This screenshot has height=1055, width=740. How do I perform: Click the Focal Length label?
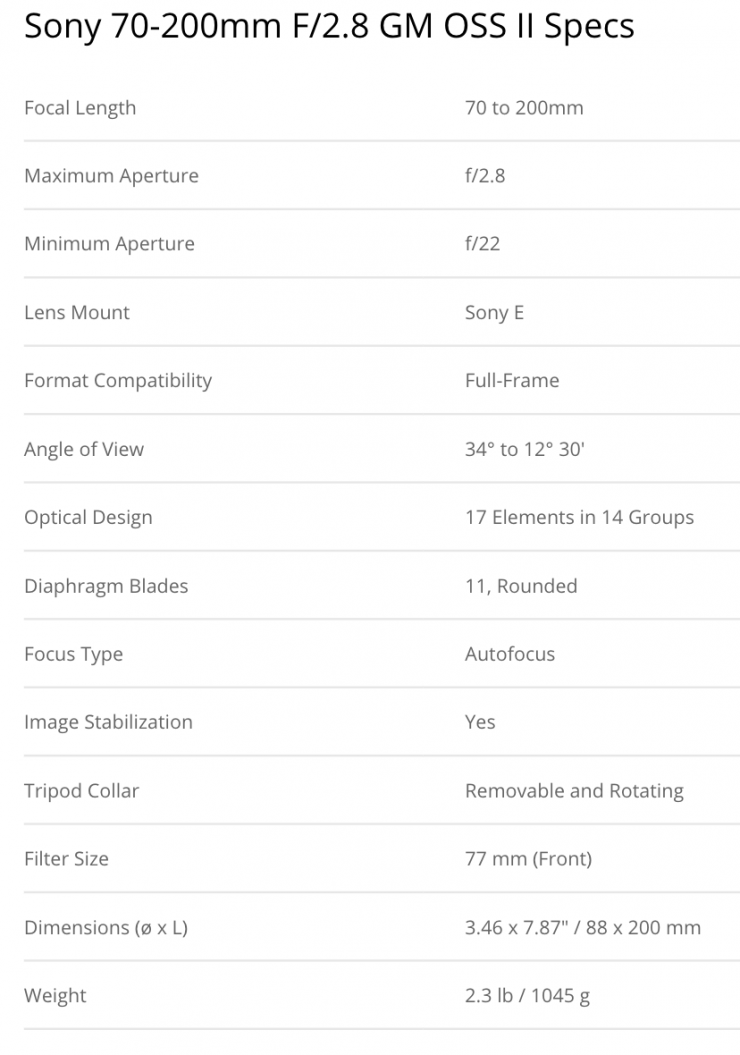(x=80, y=108)
